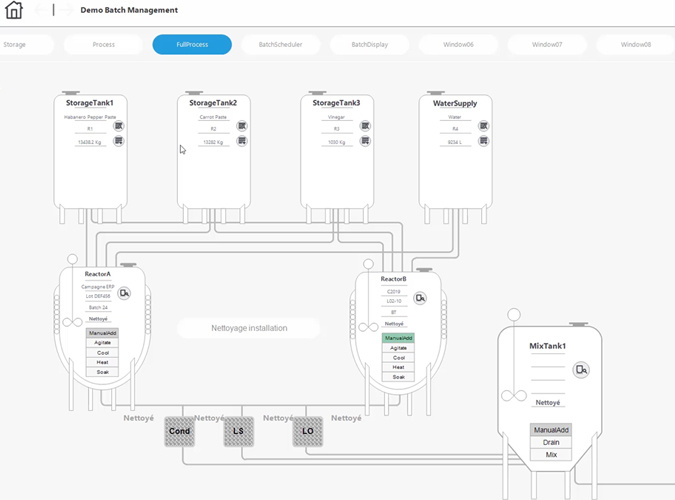Click the back navigation arrow

click(42, 10)
